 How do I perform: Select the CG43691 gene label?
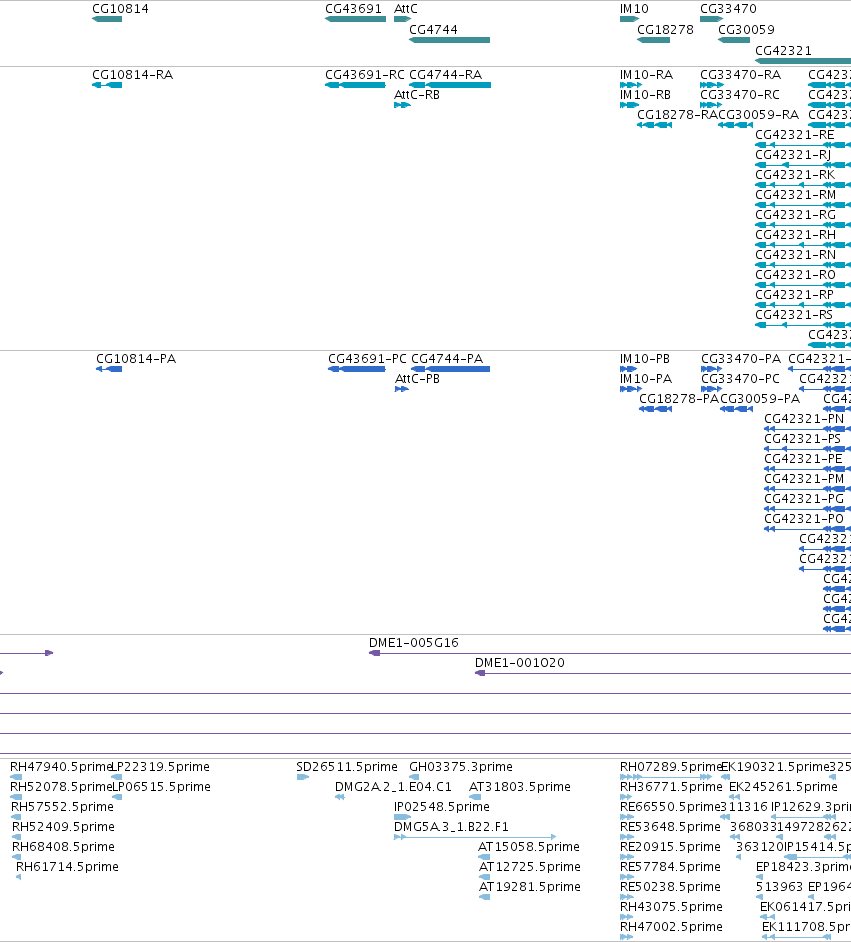353,9
